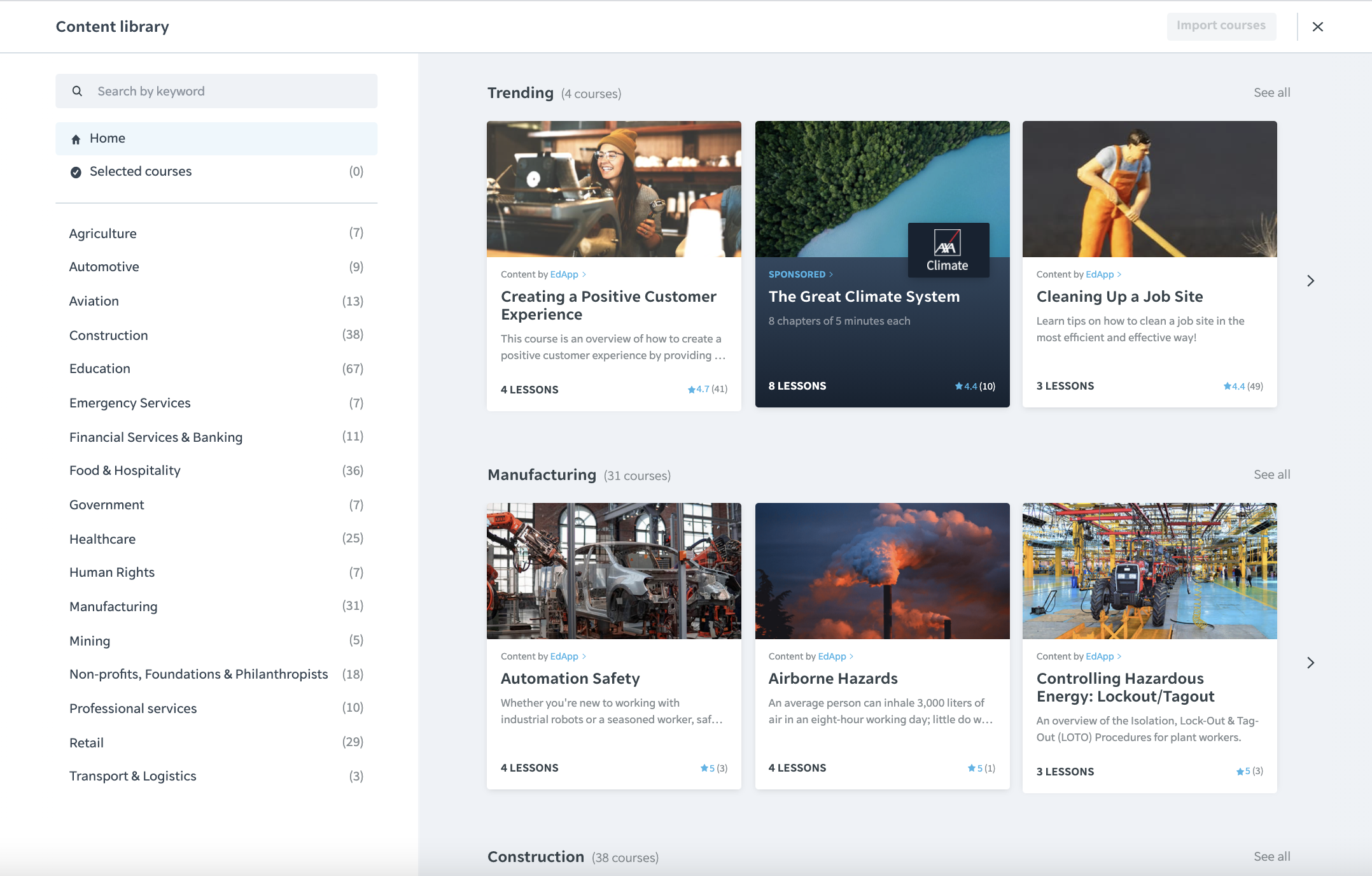Click EdApp link on Airborne Hazards card
Image resolution: width=1372 pixels, height=876 pixels.
(x=836, y=656)
